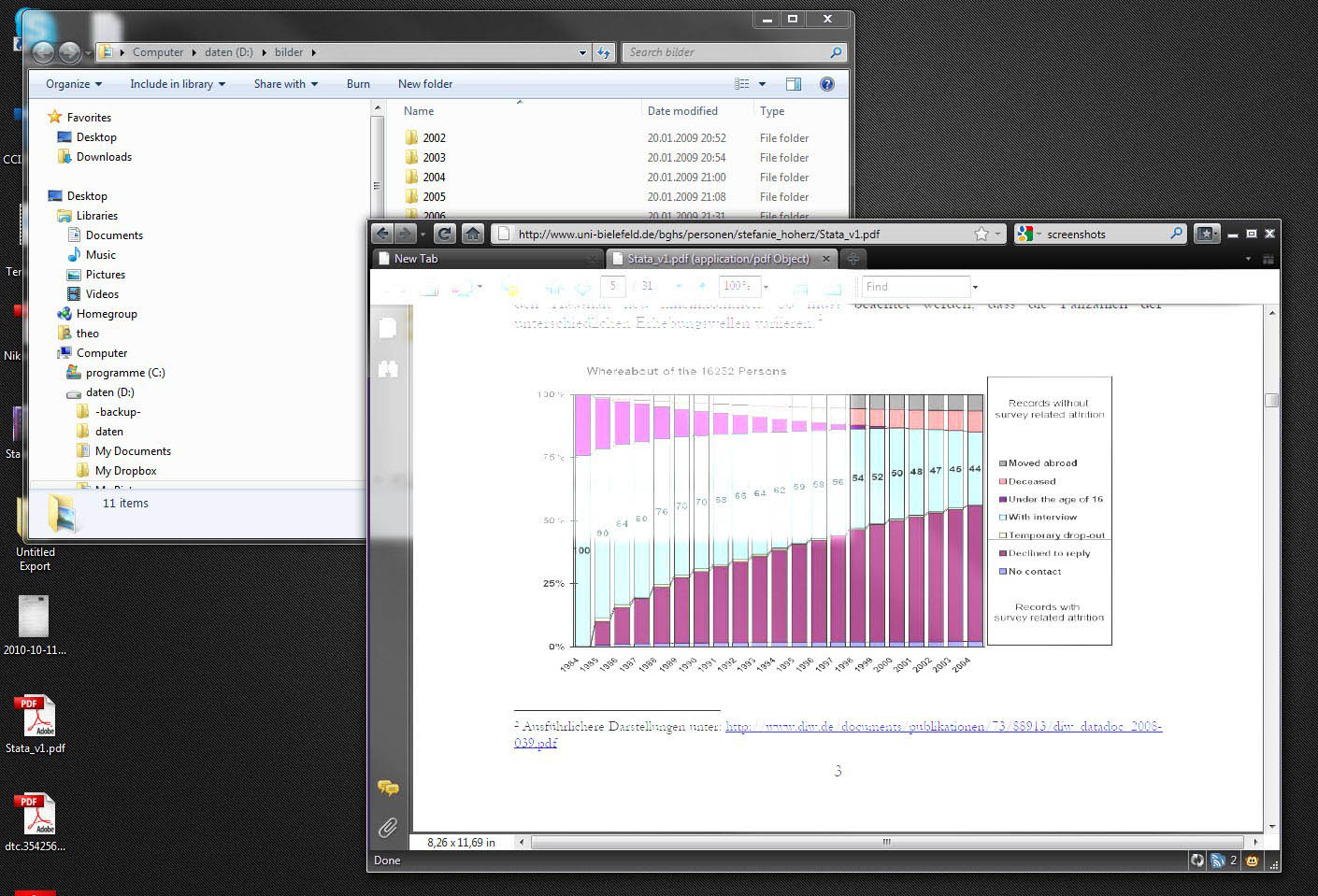Click RSS feed icon in status bar
Screen dimensions: 1318x896
1217,860
